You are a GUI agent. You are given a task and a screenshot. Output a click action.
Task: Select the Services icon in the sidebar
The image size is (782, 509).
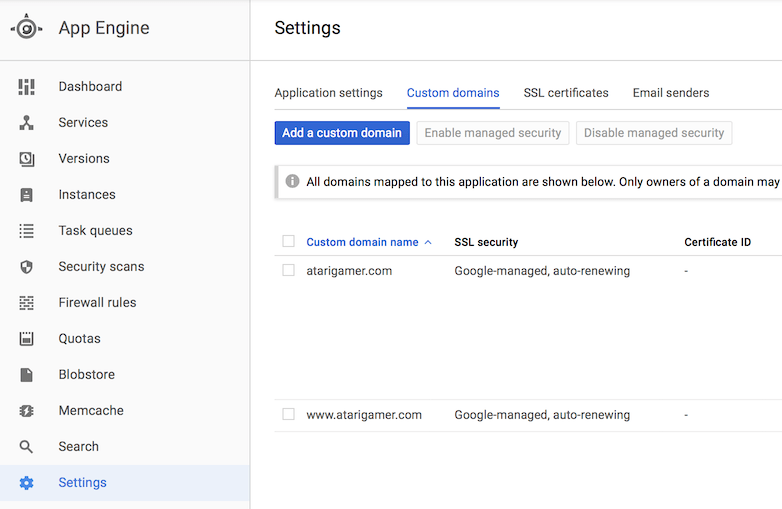tap(26, 123)
